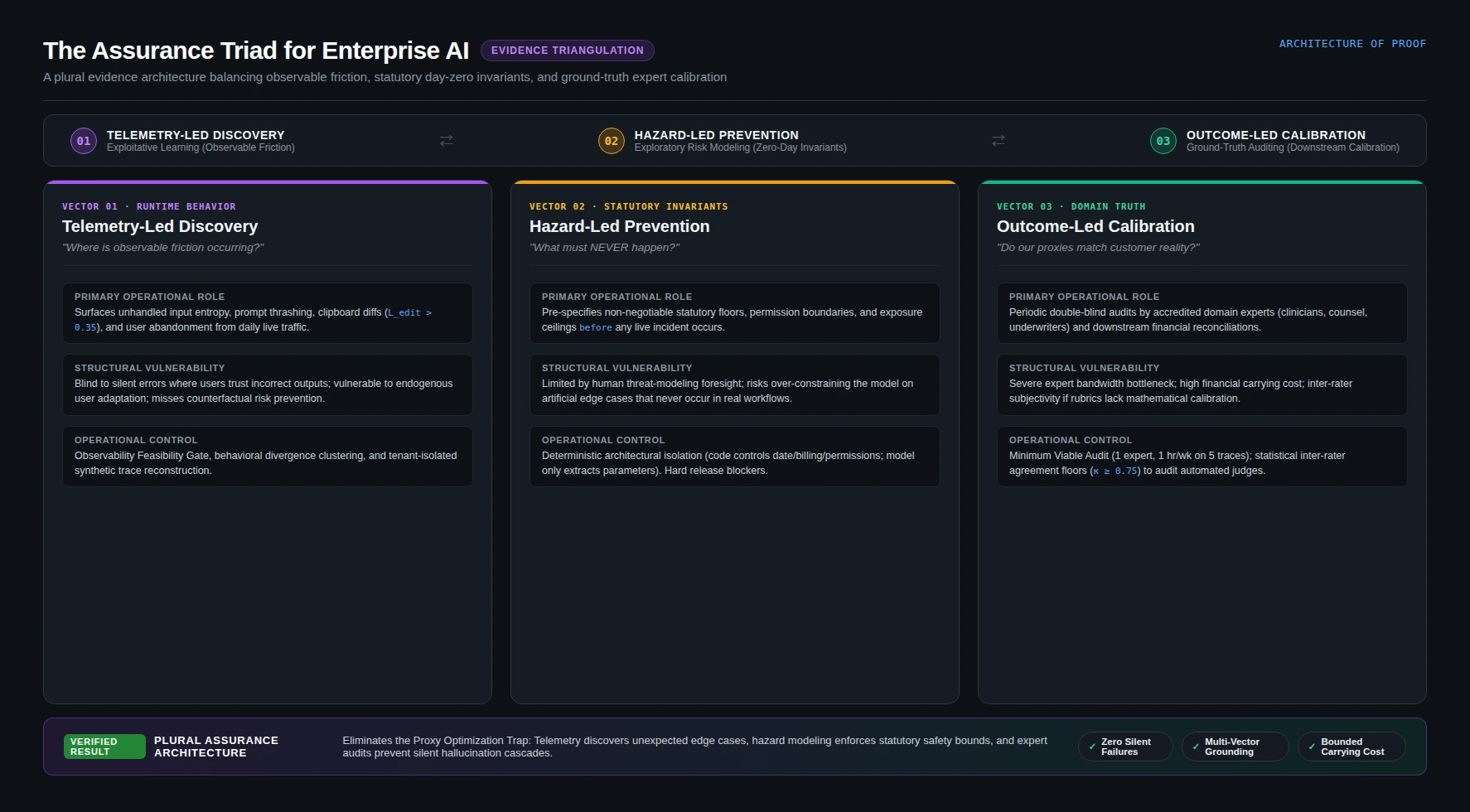Click the L_edit > 0.35 code snippet

253,320
